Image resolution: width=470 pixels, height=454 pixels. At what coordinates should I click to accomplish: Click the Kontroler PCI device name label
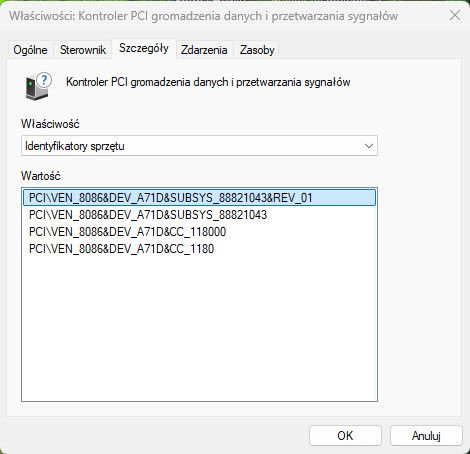[208, 82]
